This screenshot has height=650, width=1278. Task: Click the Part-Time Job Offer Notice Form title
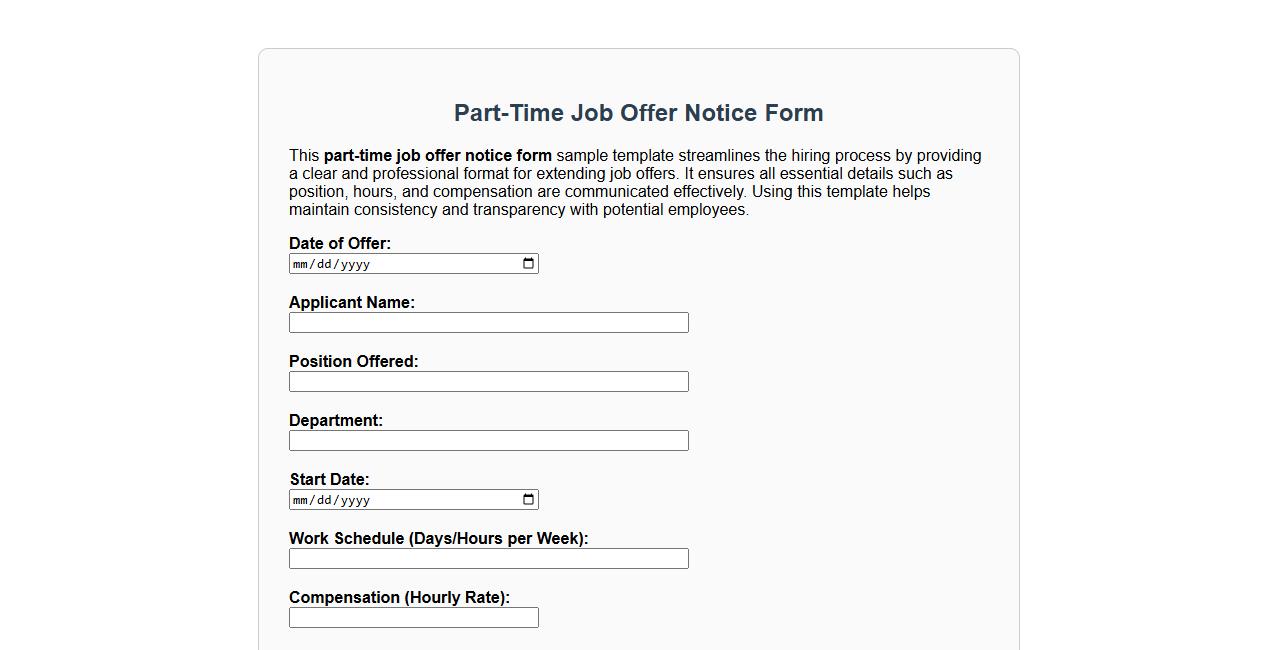637,113
